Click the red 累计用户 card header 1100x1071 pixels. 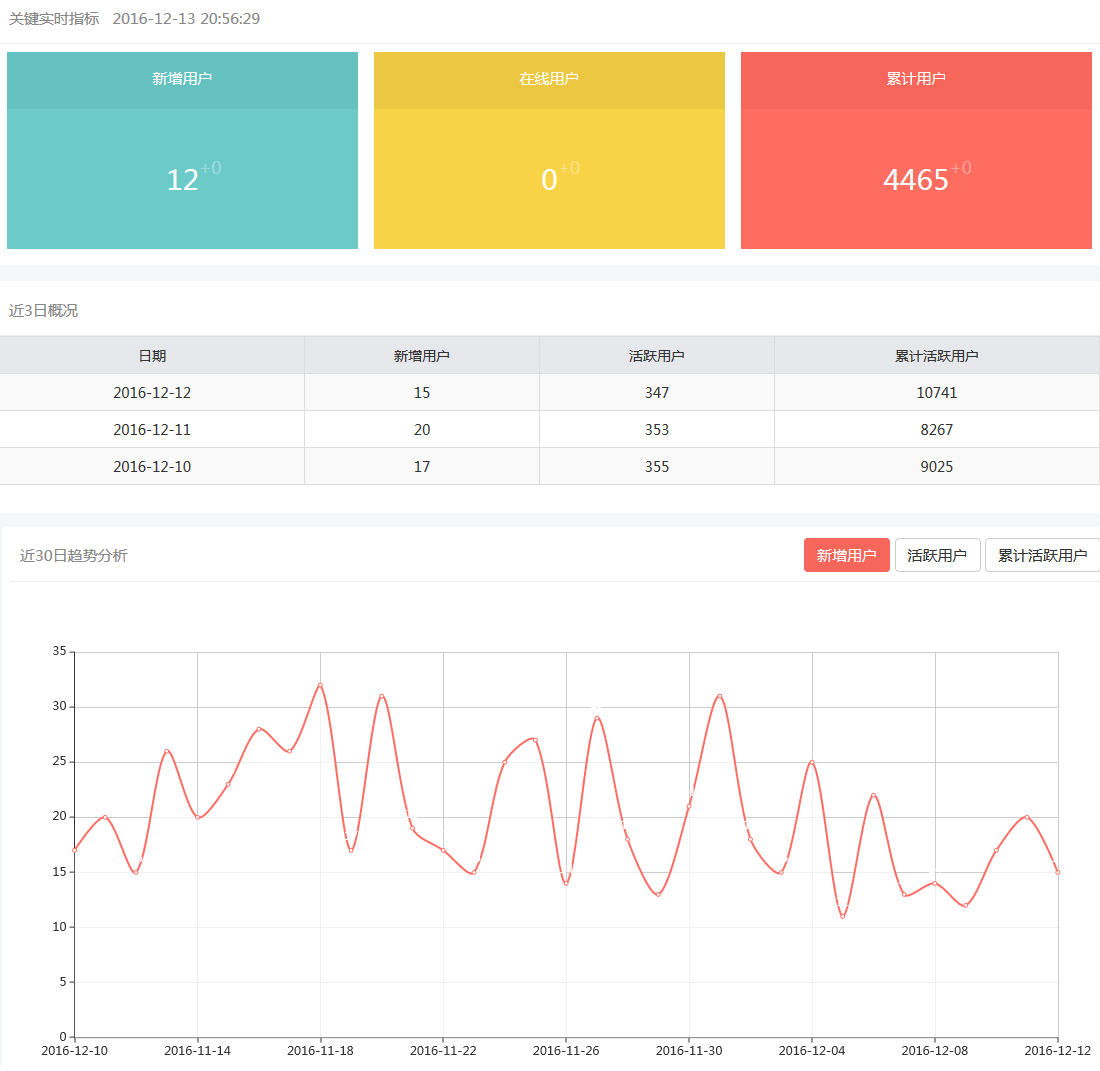(916, 79)
